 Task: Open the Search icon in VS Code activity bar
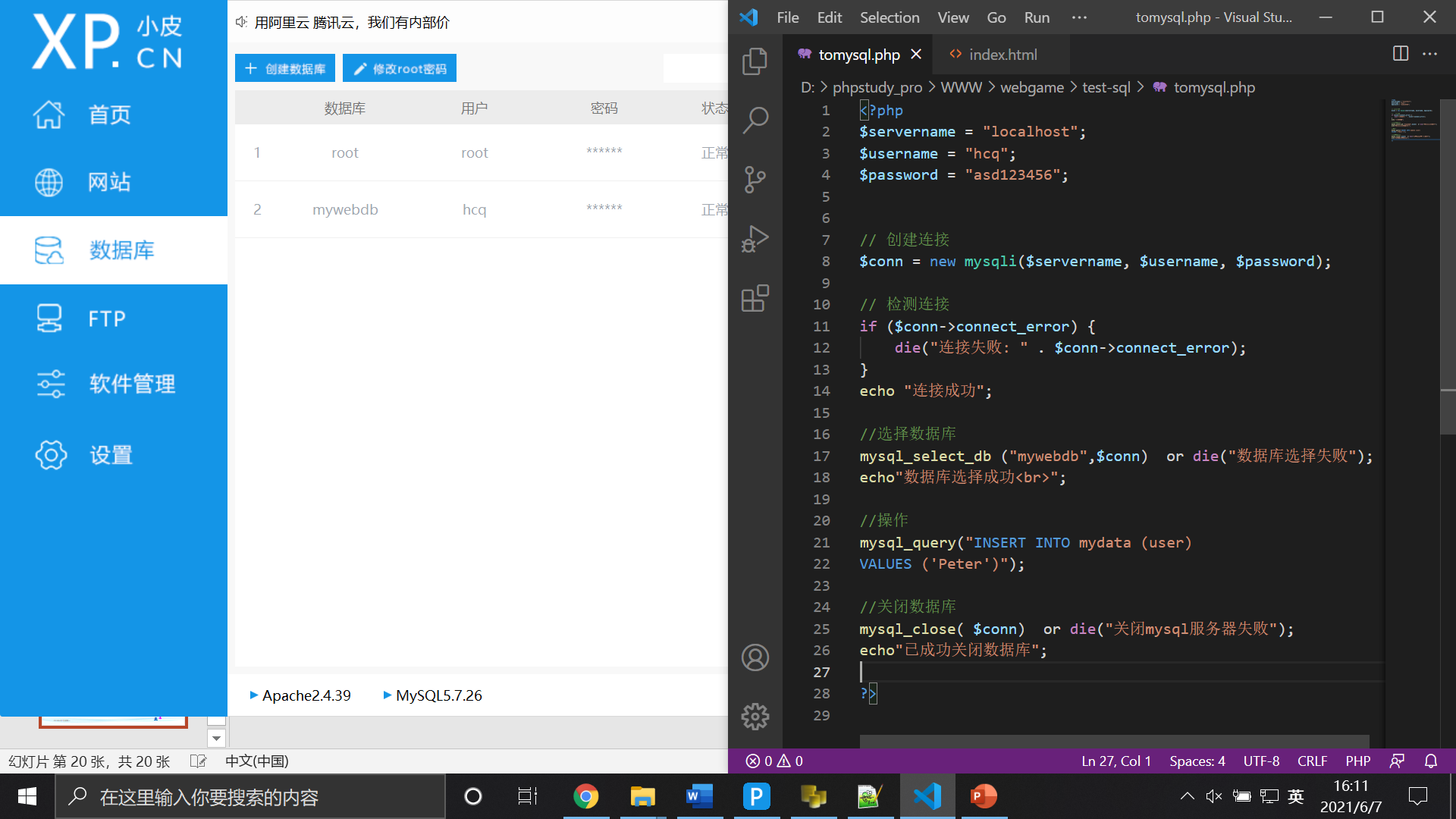tap(755, 120)
